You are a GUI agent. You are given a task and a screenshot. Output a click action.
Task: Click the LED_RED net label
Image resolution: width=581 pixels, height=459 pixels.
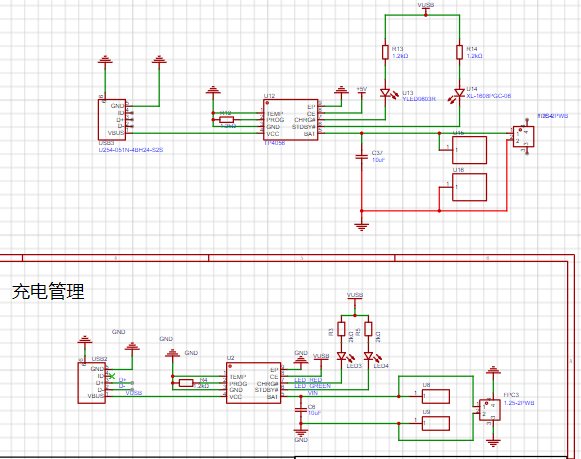pos(308,380)
